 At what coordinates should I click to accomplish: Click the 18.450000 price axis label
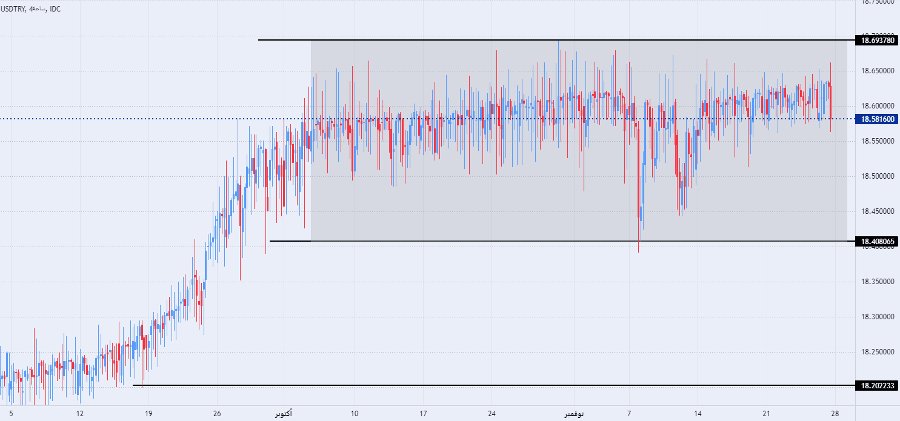[878, 211]
